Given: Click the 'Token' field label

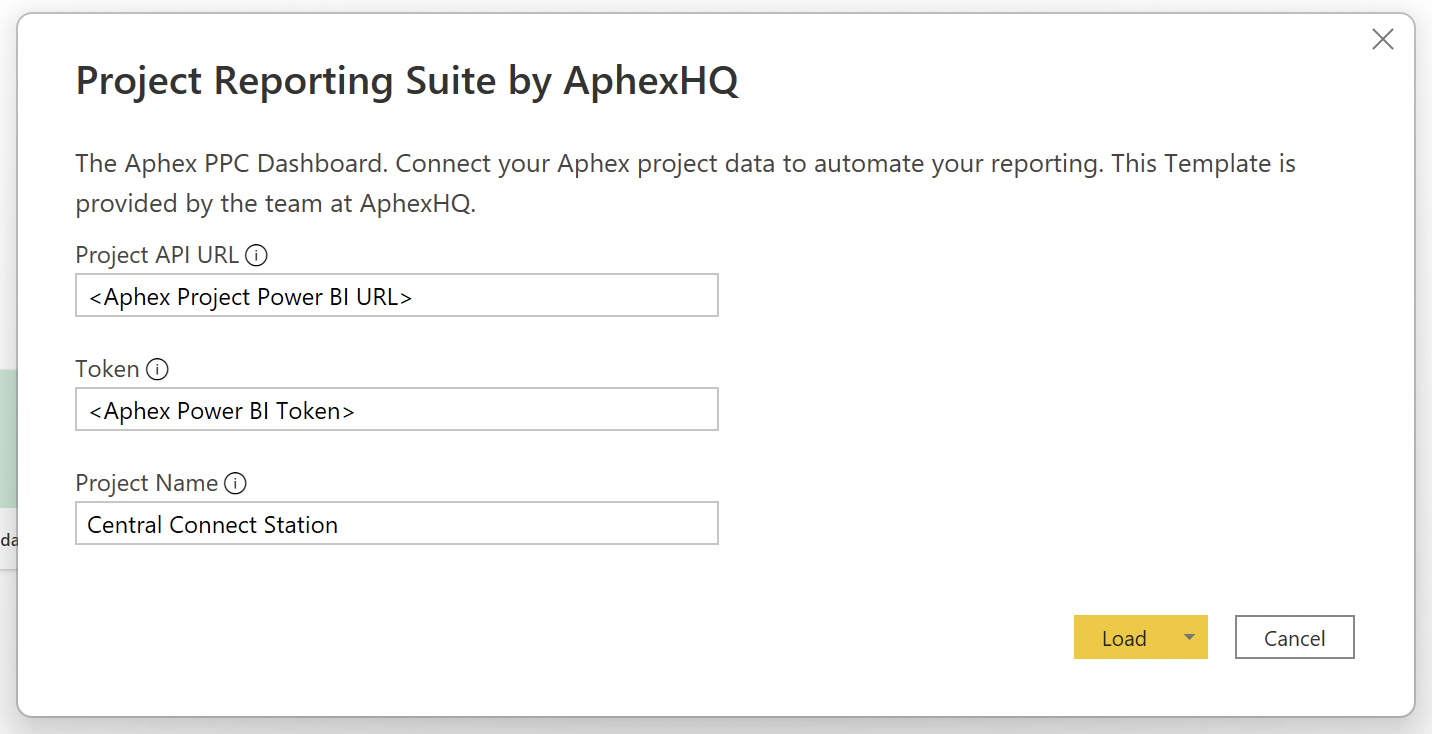Looking at the screenshot, I should 107,370.
